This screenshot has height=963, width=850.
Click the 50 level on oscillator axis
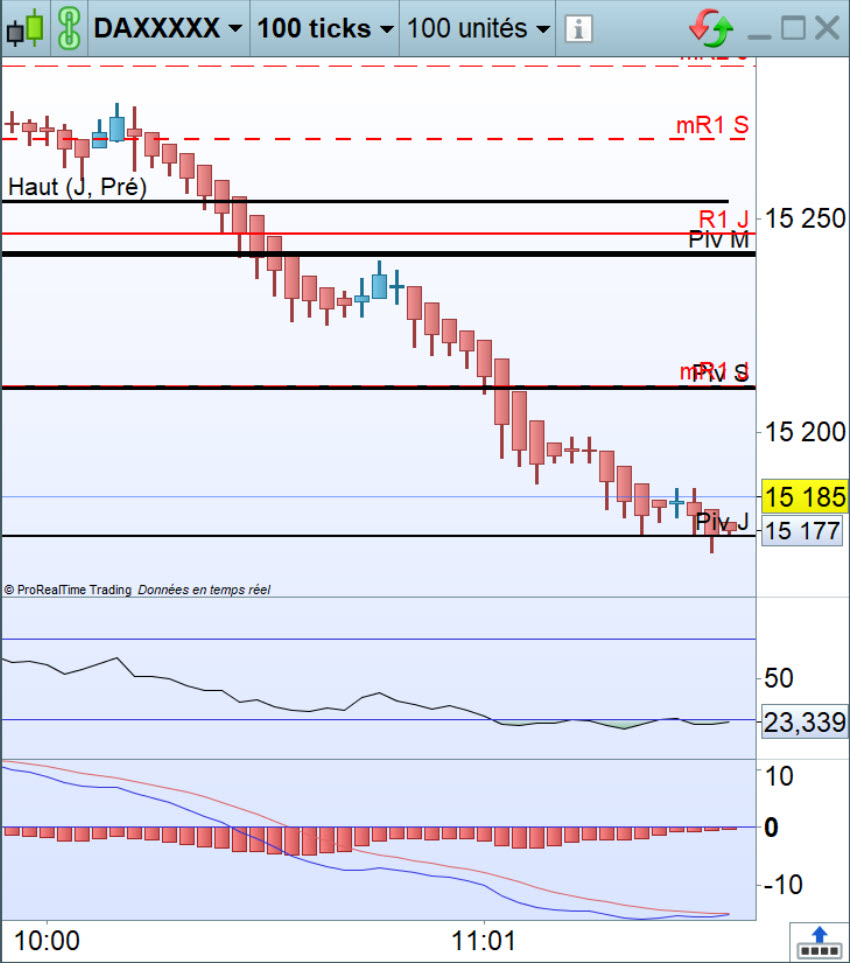coord(779,679)
